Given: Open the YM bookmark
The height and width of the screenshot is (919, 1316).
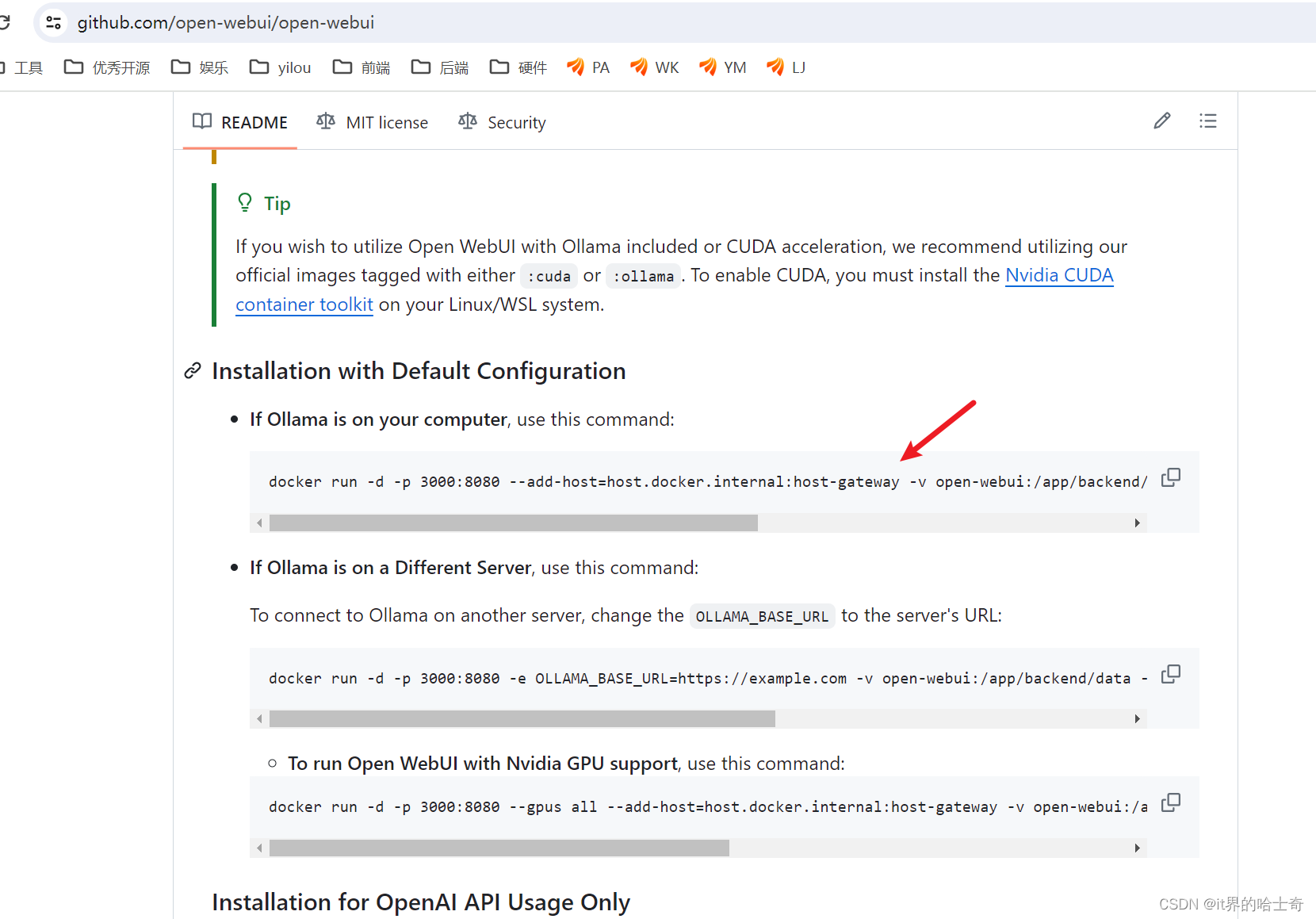Looking at the screenshot, I should tap(722, 67).
